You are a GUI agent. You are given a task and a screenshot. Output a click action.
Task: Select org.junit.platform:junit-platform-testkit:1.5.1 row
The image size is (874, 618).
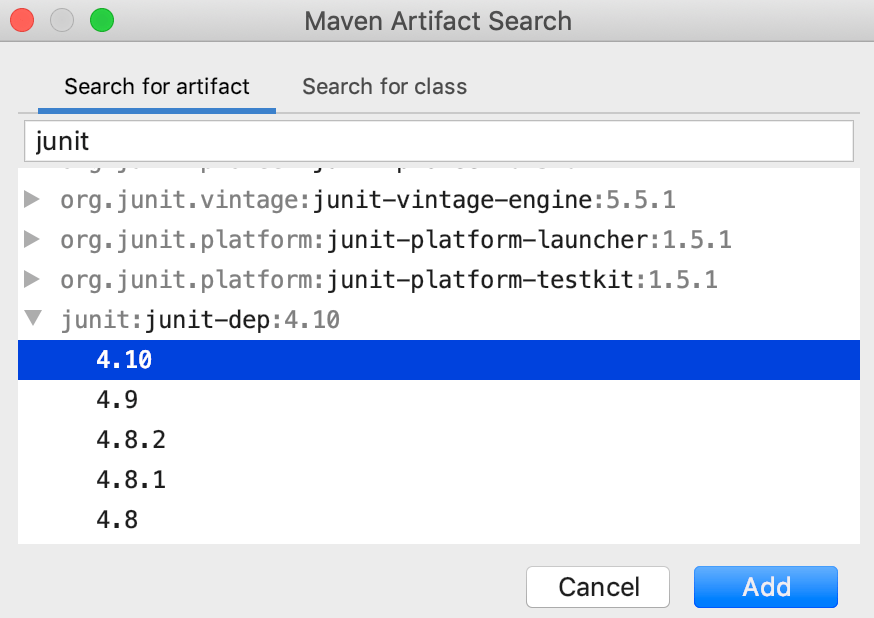click(x=439, y=280)
